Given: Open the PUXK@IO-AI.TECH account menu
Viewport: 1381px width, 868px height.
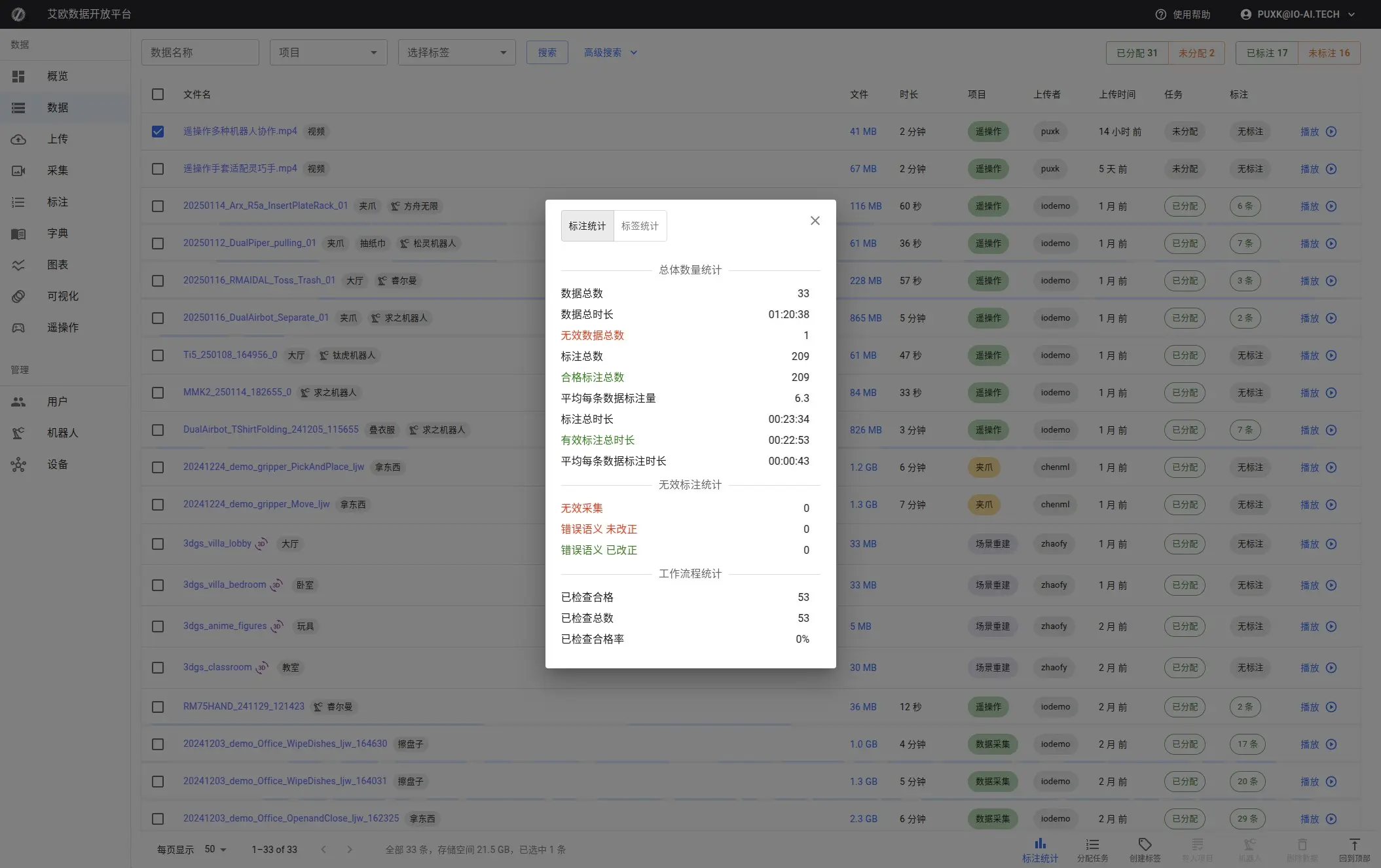Looking at the screenshot, I should tap(1297, 14).
